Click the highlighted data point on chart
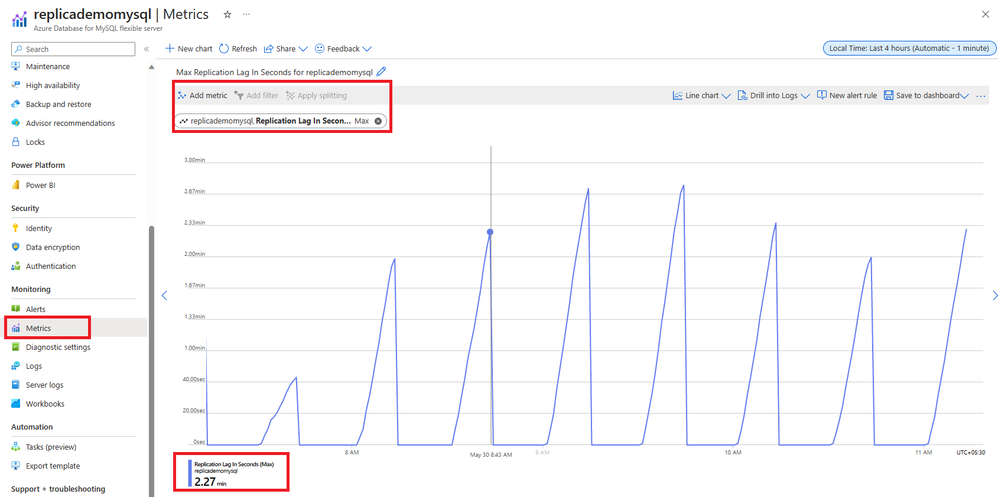This screenshot has height=497, width=998. (x=489, y=232)
